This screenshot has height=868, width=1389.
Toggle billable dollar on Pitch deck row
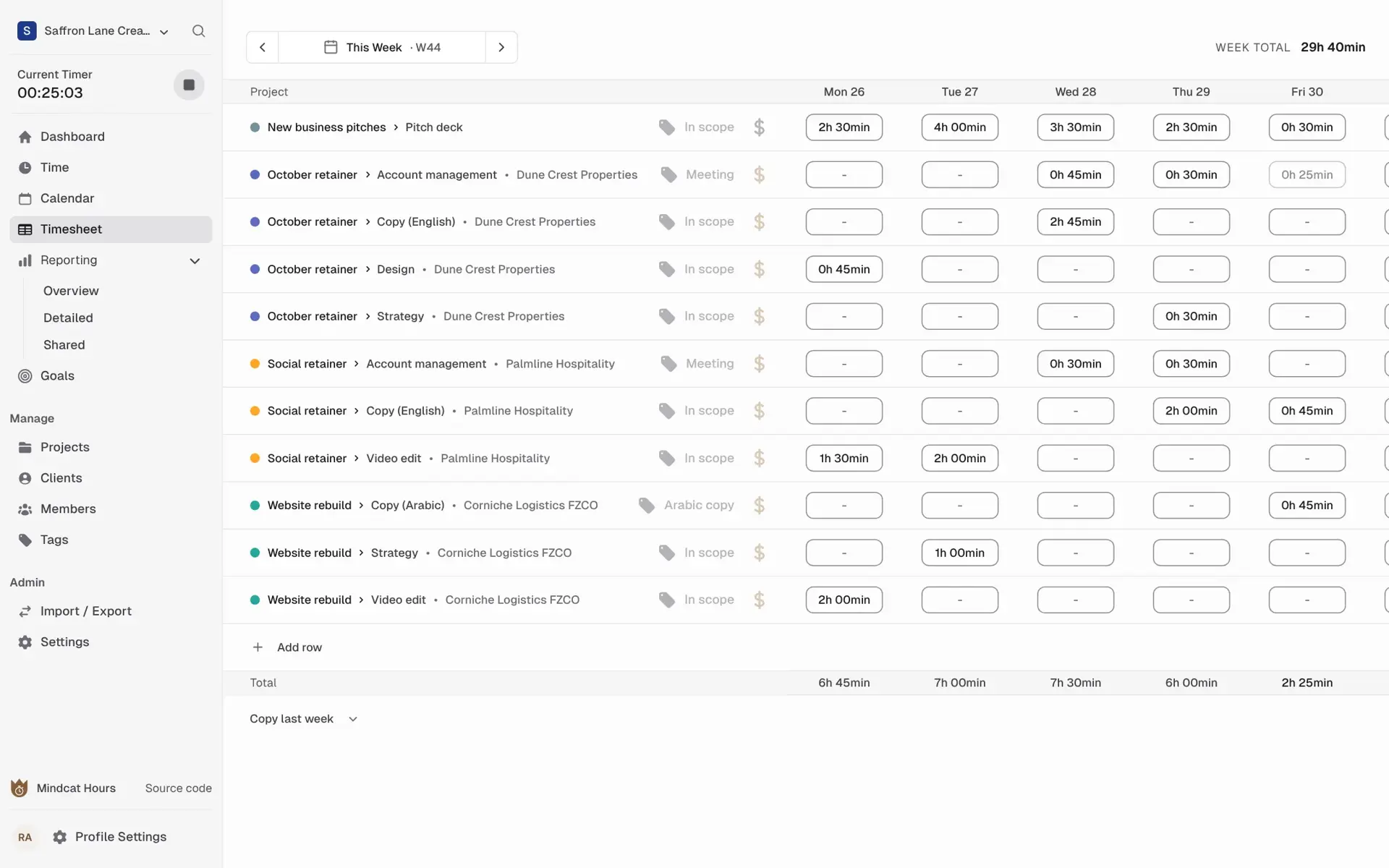[x=759, y=127]
